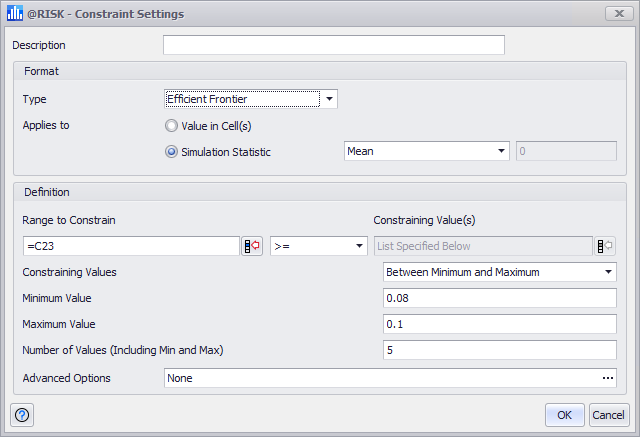640x437 pixels.
Task: Click the Number of Values field showing 5
Action: (x=499, y=350)
